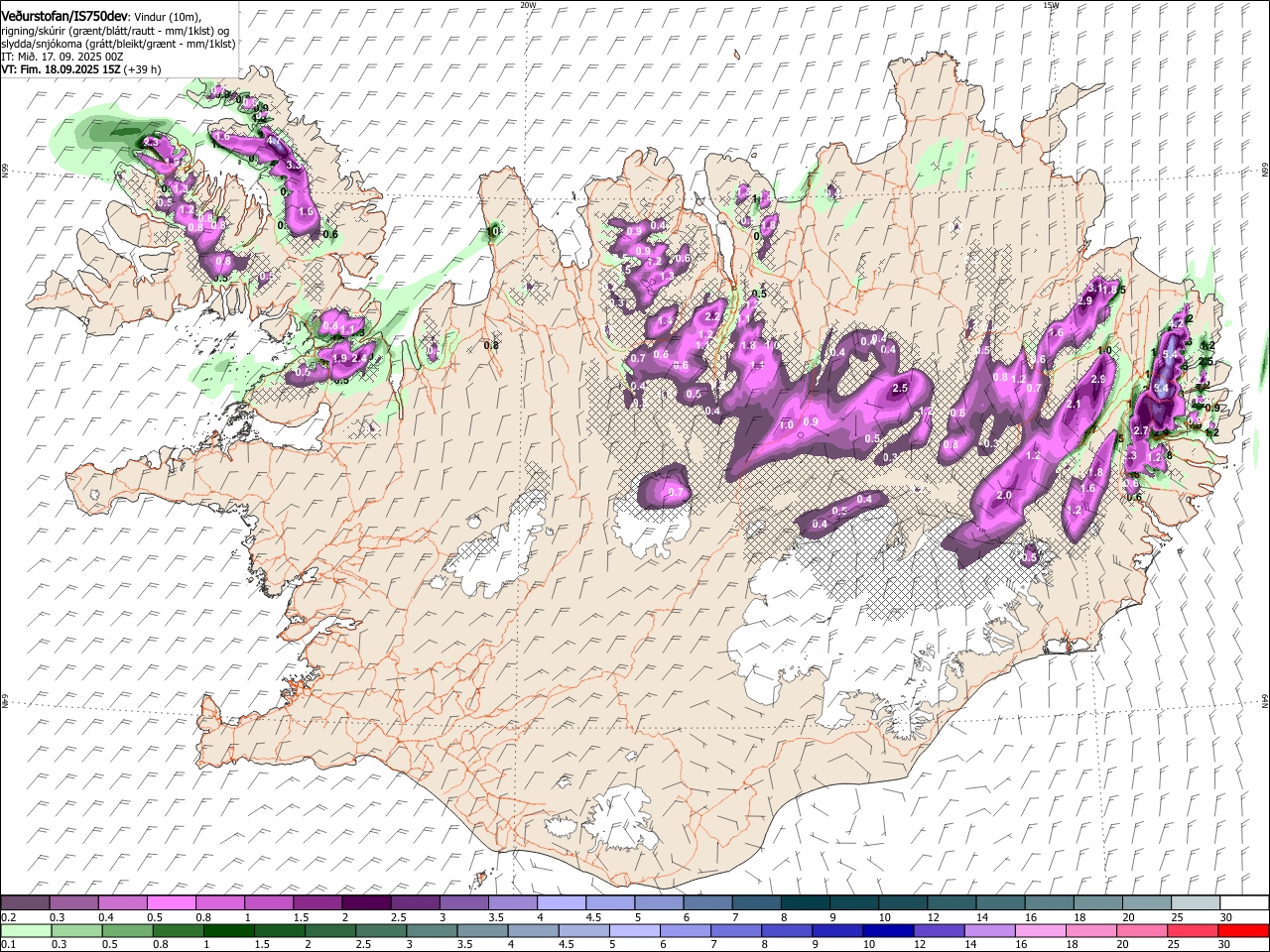The height and width of the screenshot is (952, 1270).
Task: Click the palest green swatch labeled 0.1, lower row
Action: click(x=26, y=930)
